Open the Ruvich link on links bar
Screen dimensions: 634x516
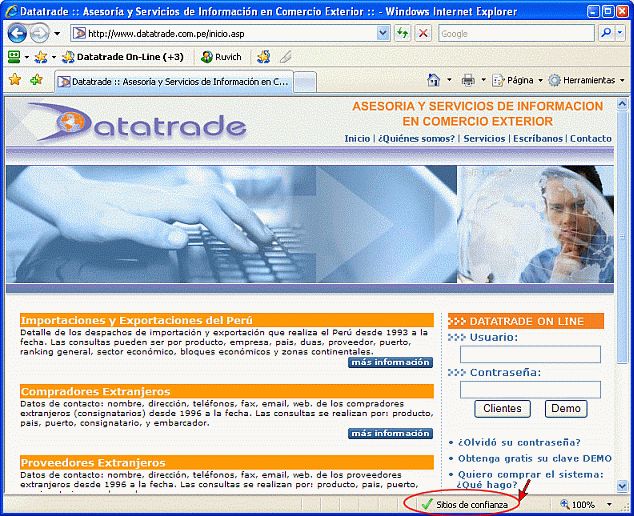[x=221, y=57]
